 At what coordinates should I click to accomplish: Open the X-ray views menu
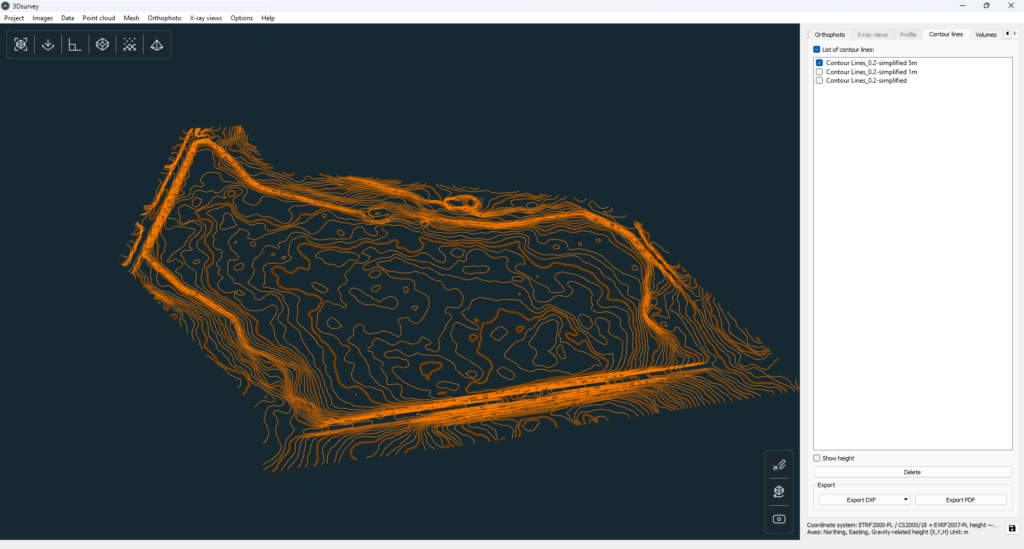pos(206,18)
